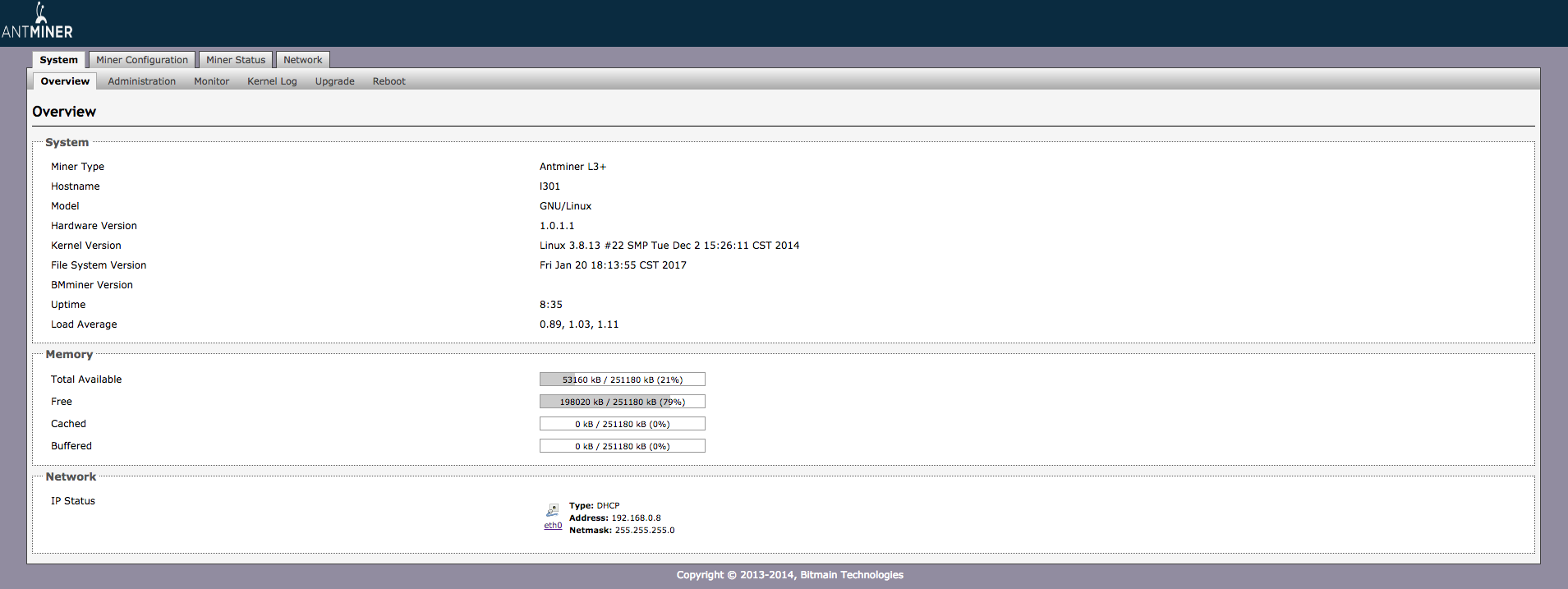The height and width of the screenshot is (589, 1568).
Task: Click the eth0 network interface icon
Action: coord(553,510)
